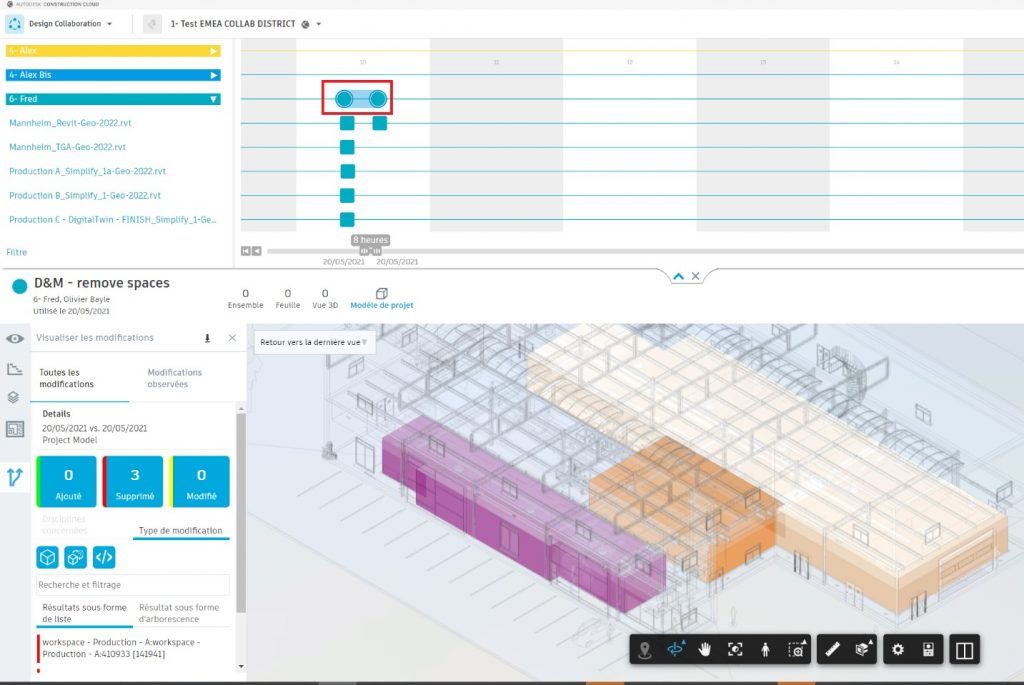The width and height of the screenshot is (1024, 685).
Task: Click the Filtre link
Action: 17,252
